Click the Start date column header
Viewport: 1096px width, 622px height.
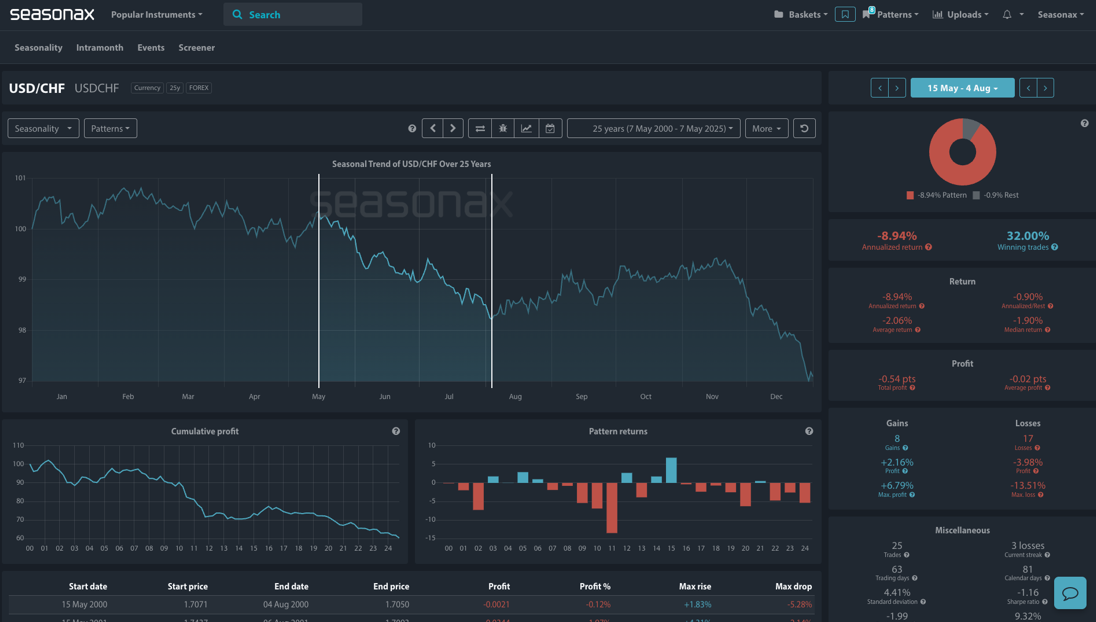(88, 586)
